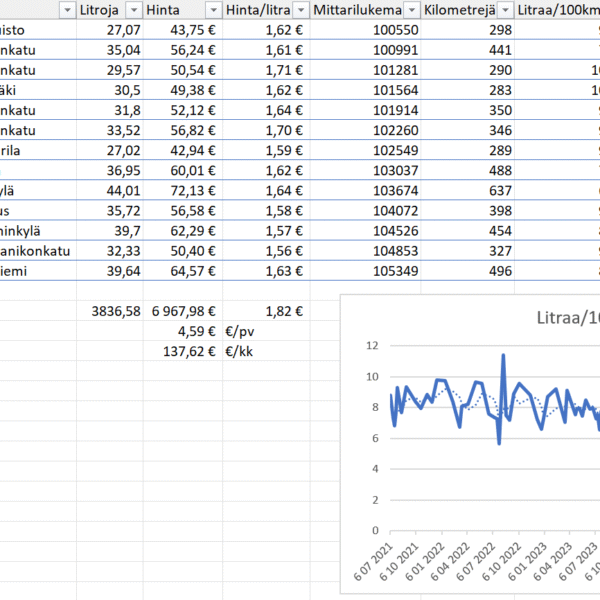Viewport: 600px width, 600px height.
Task: Click the chart title Litraa/100km
Action: [x=560, y=320]
